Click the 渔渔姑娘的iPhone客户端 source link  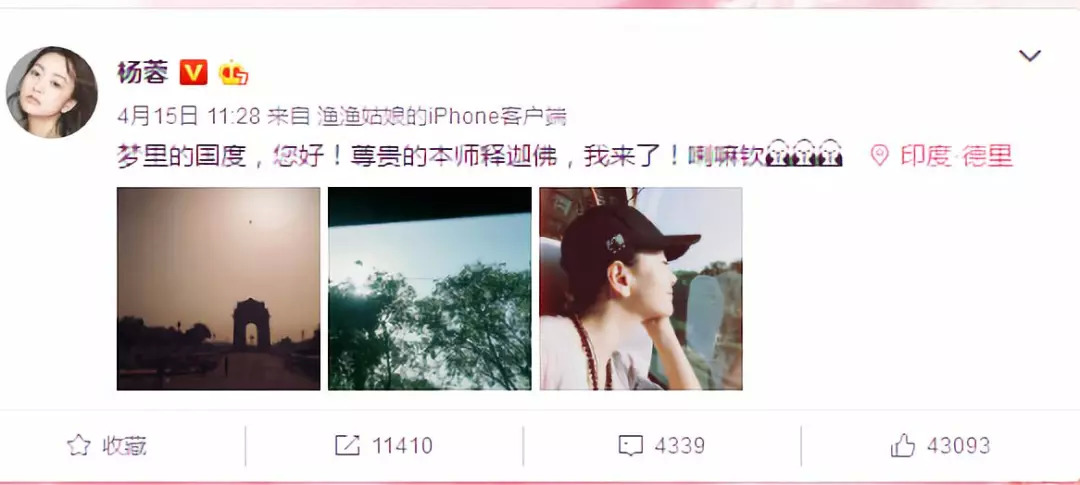[x=442, y=116]
